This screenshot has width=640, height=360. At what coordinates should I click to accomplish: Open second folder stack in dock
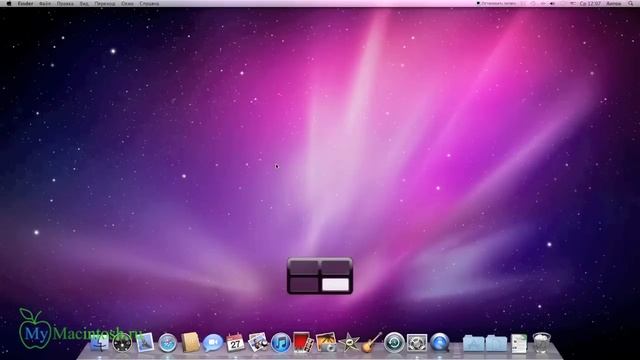496,343
